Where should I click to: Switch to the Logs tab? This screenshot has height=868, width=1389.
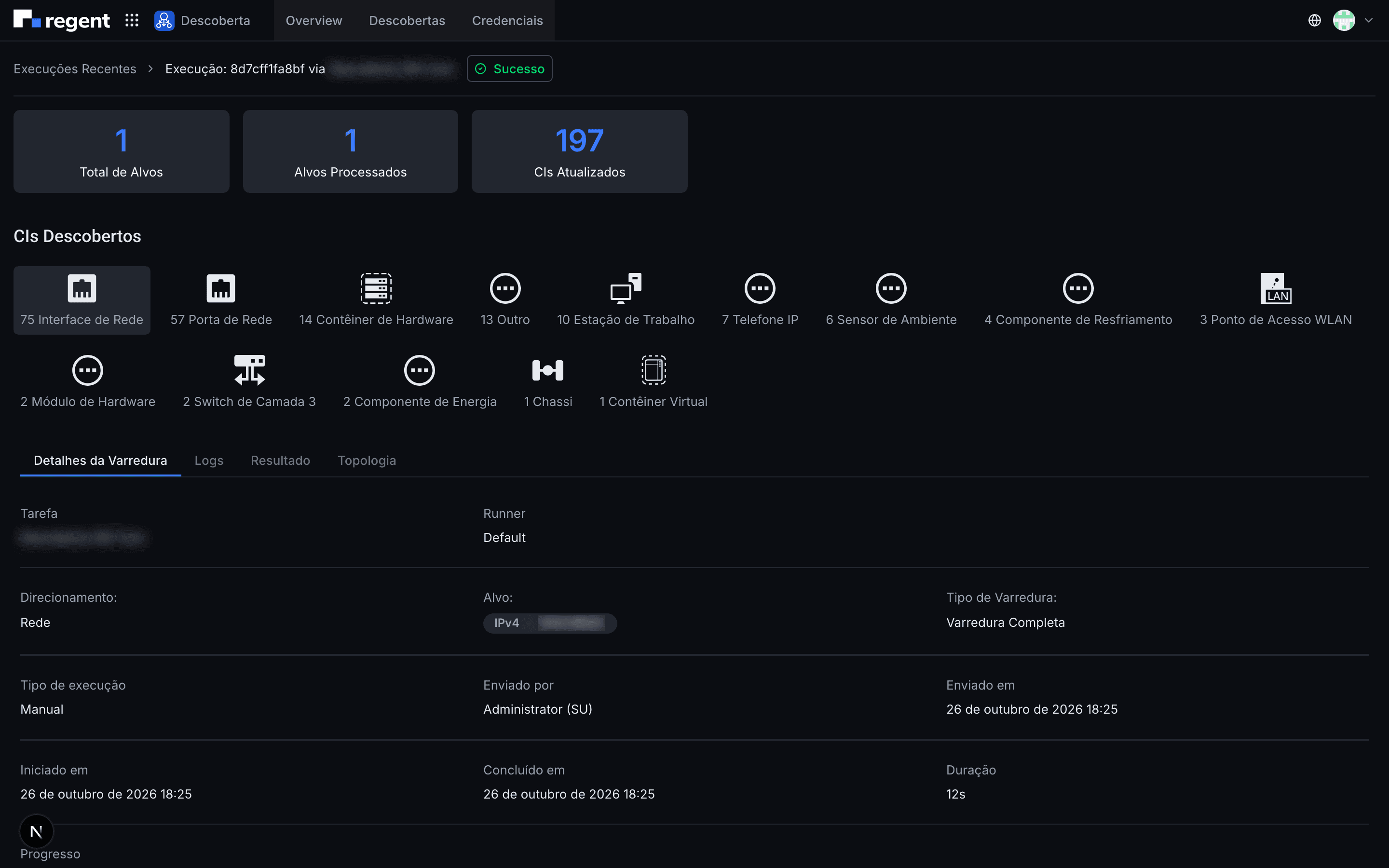coord(209,461)
